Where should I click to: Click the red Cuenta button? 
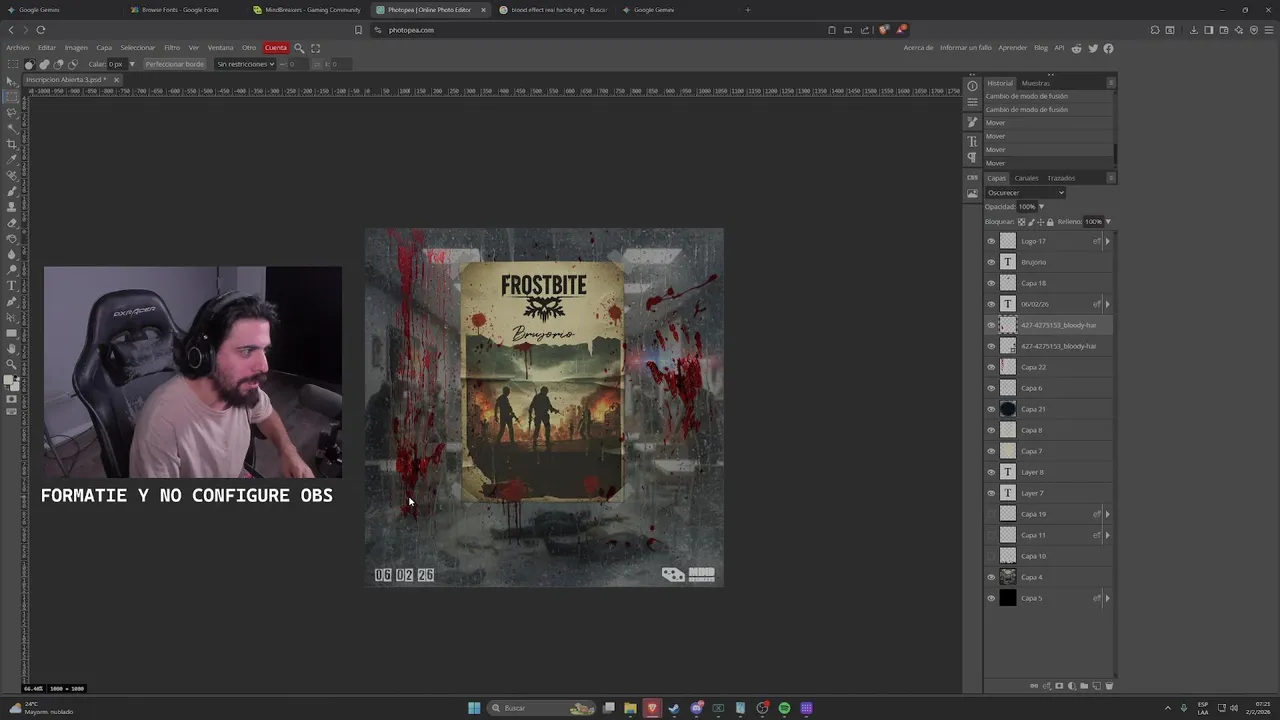[275, 48]
